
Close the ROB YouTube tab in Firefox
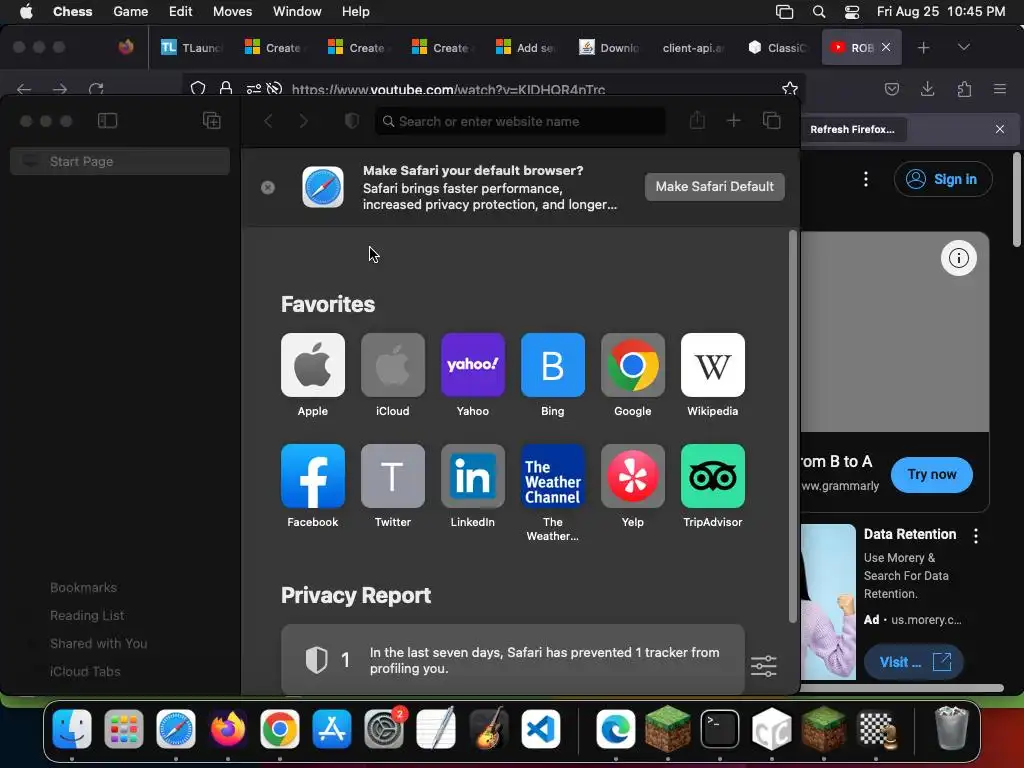[886, 47]
